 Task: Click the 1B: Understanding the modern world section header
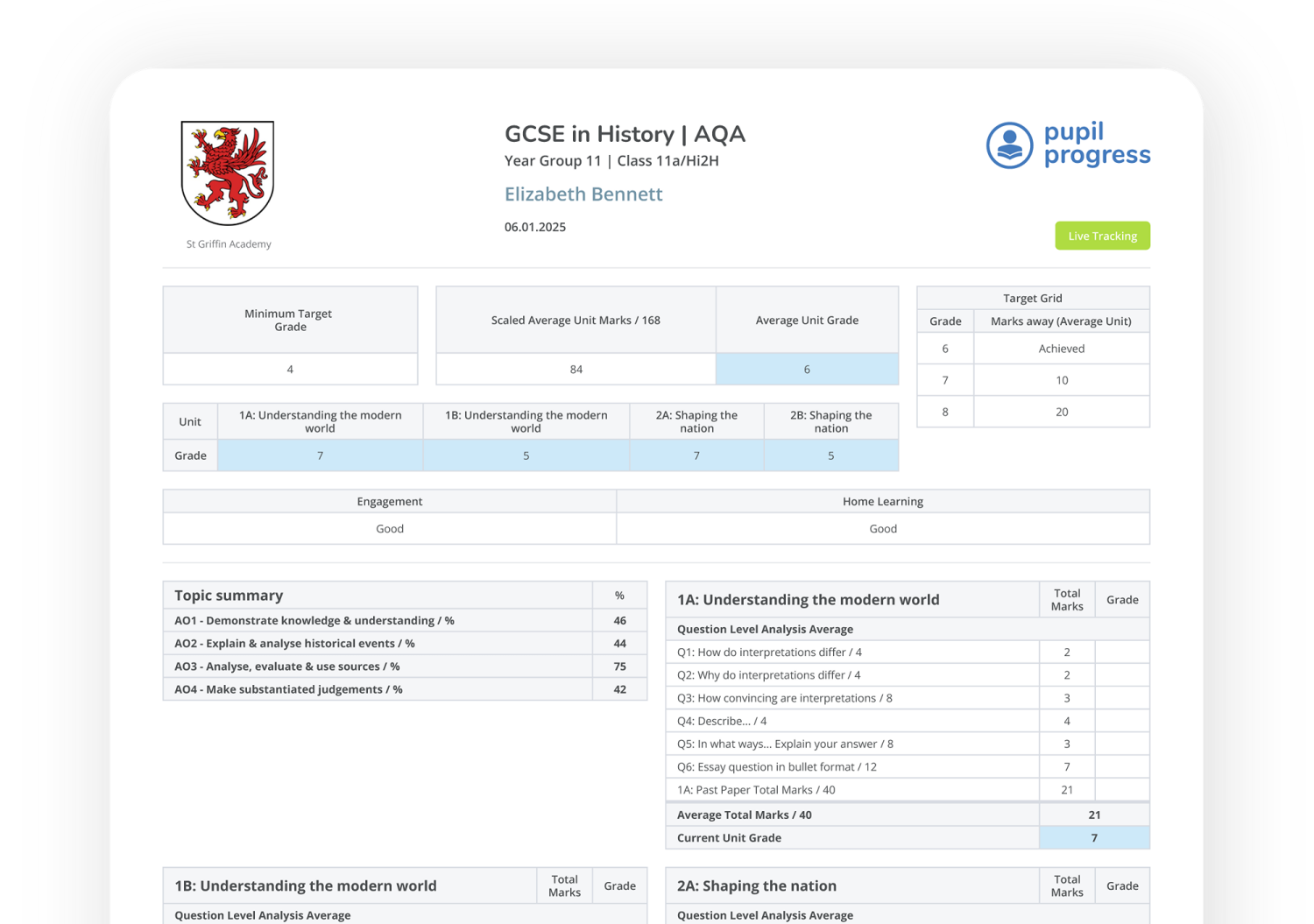click(304, 885)
